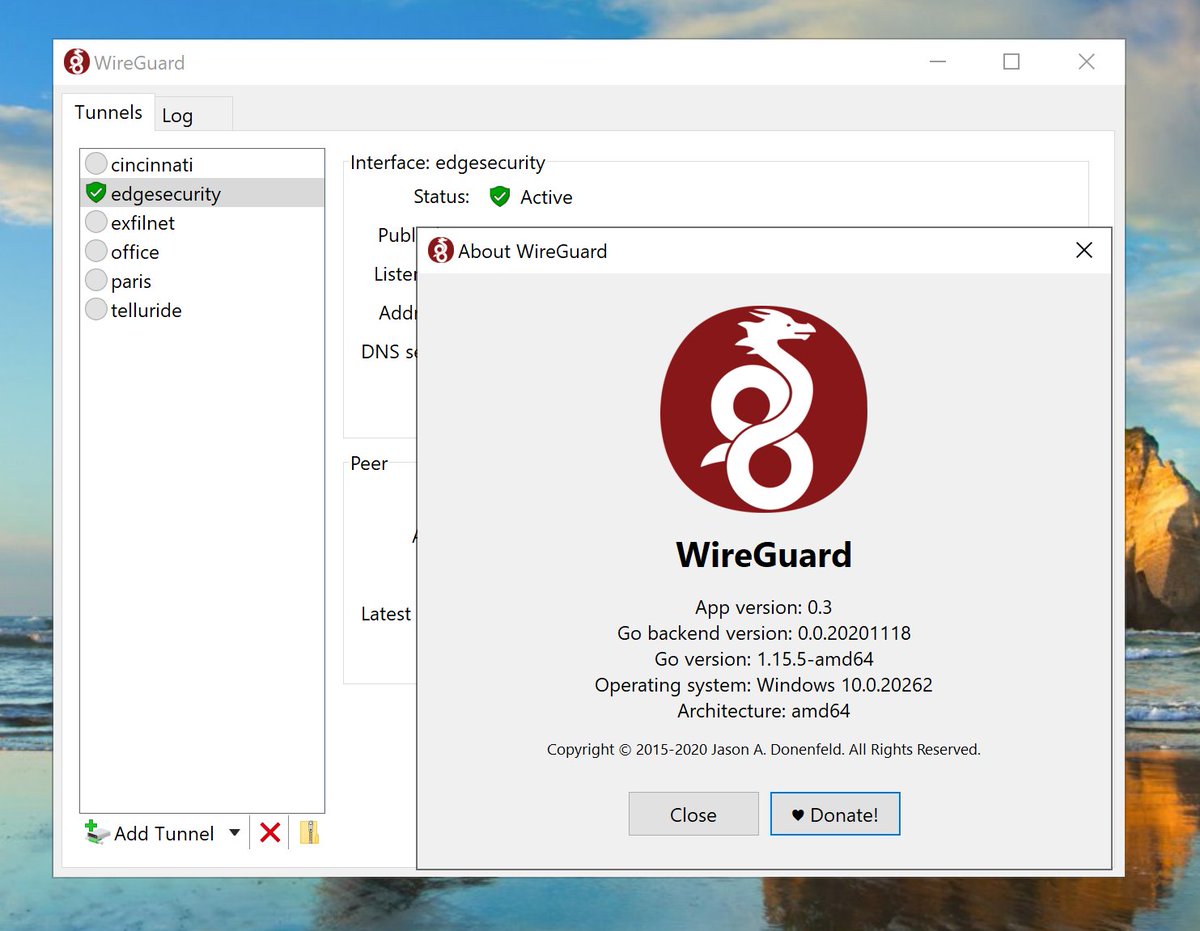Click the copyright Jason A. Donenfeld text
Image resolution: width=1200 pixels, height=931 pixels.
764,749
